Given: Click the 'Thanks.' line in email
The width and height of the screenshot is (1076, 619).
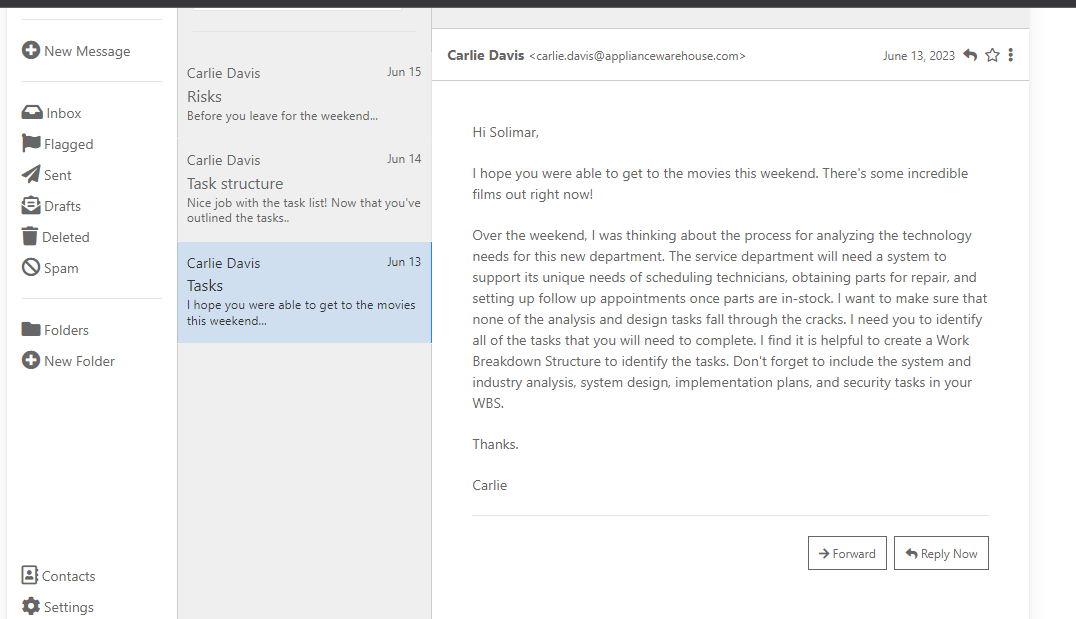Looking at the screenshot, I should pos(495,444).
